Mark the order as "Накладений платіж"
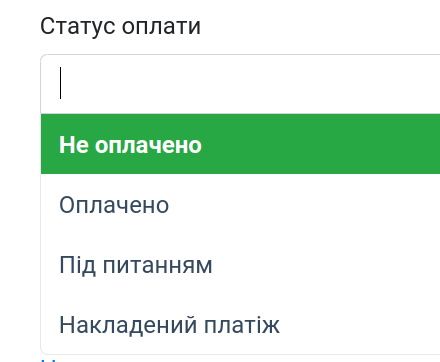The width and height of the screenshot is (440, 362). (x=240, y=324)
